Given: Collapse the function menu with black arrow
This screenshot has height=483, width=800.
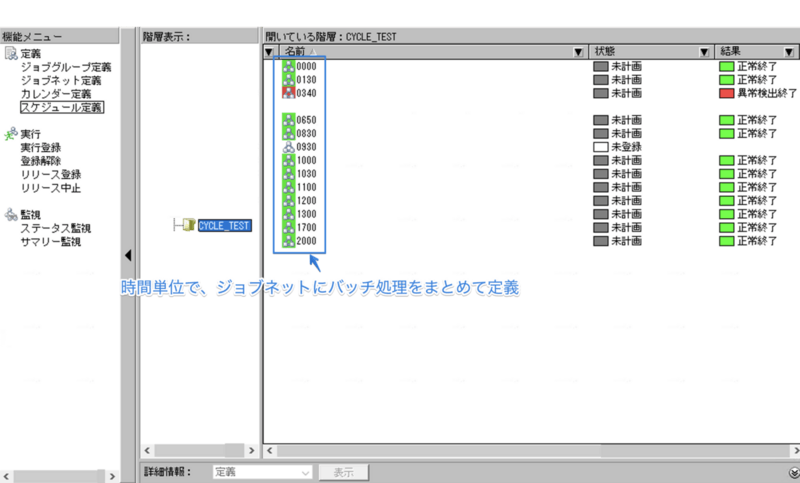Looking at the screenshot, I should tap(128, 255).
